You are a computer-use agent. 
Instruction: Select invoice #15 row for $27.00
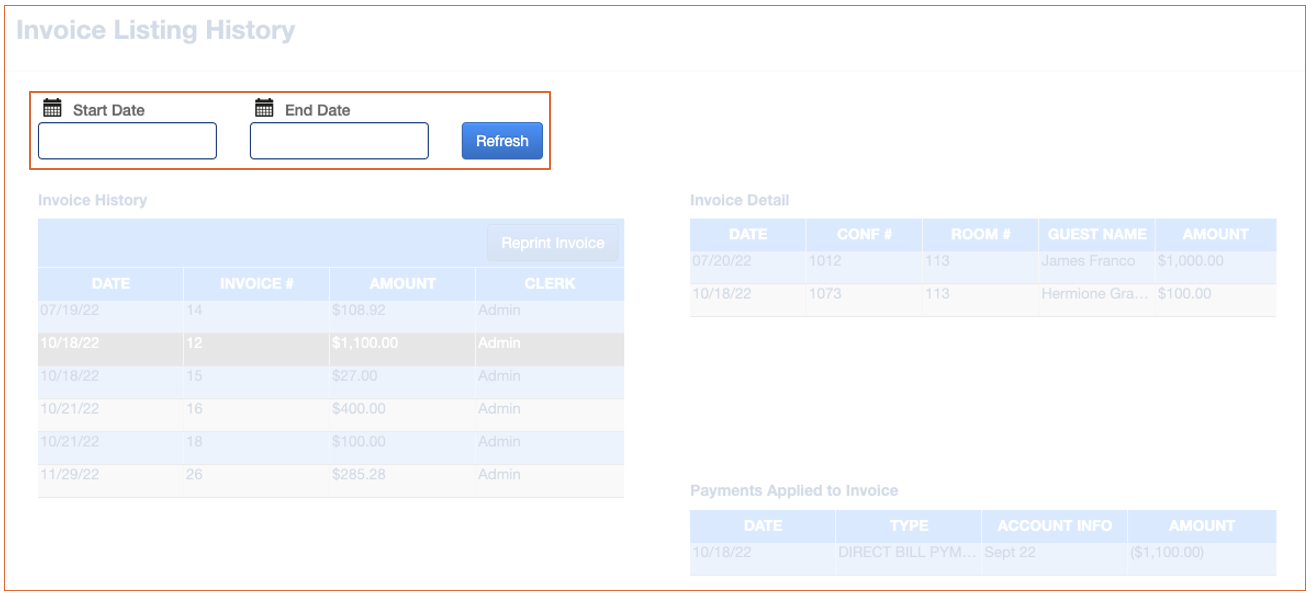coord(330,376)
